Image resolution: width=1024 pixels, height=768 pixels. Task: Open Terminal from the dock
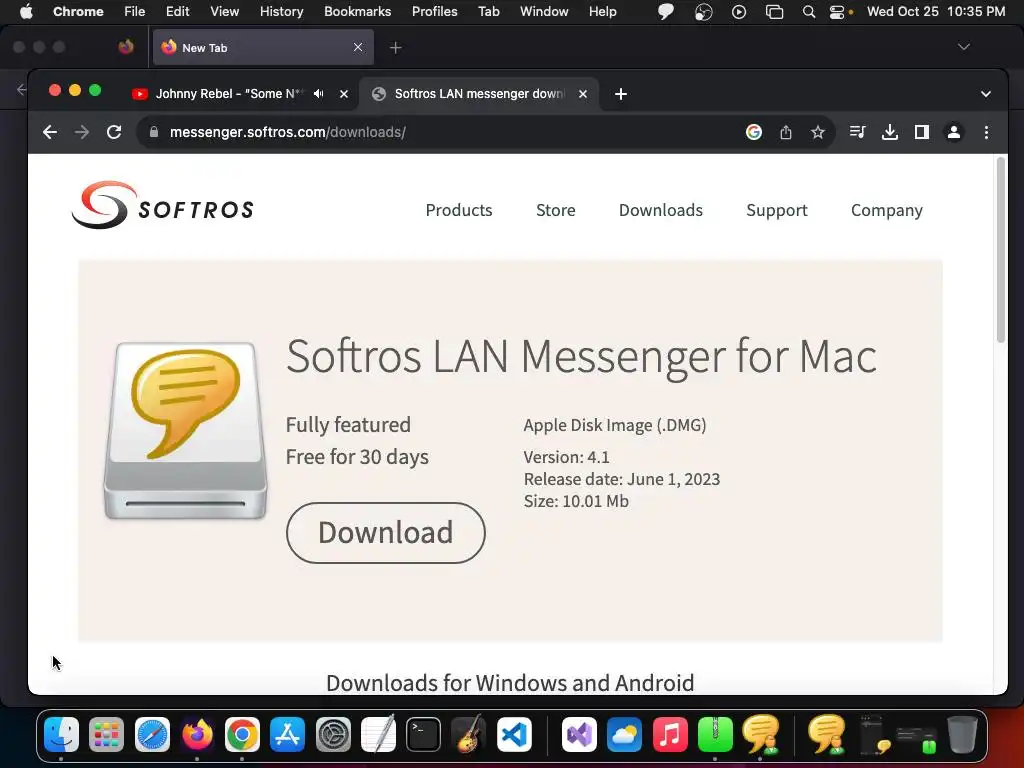click(423, 735)
